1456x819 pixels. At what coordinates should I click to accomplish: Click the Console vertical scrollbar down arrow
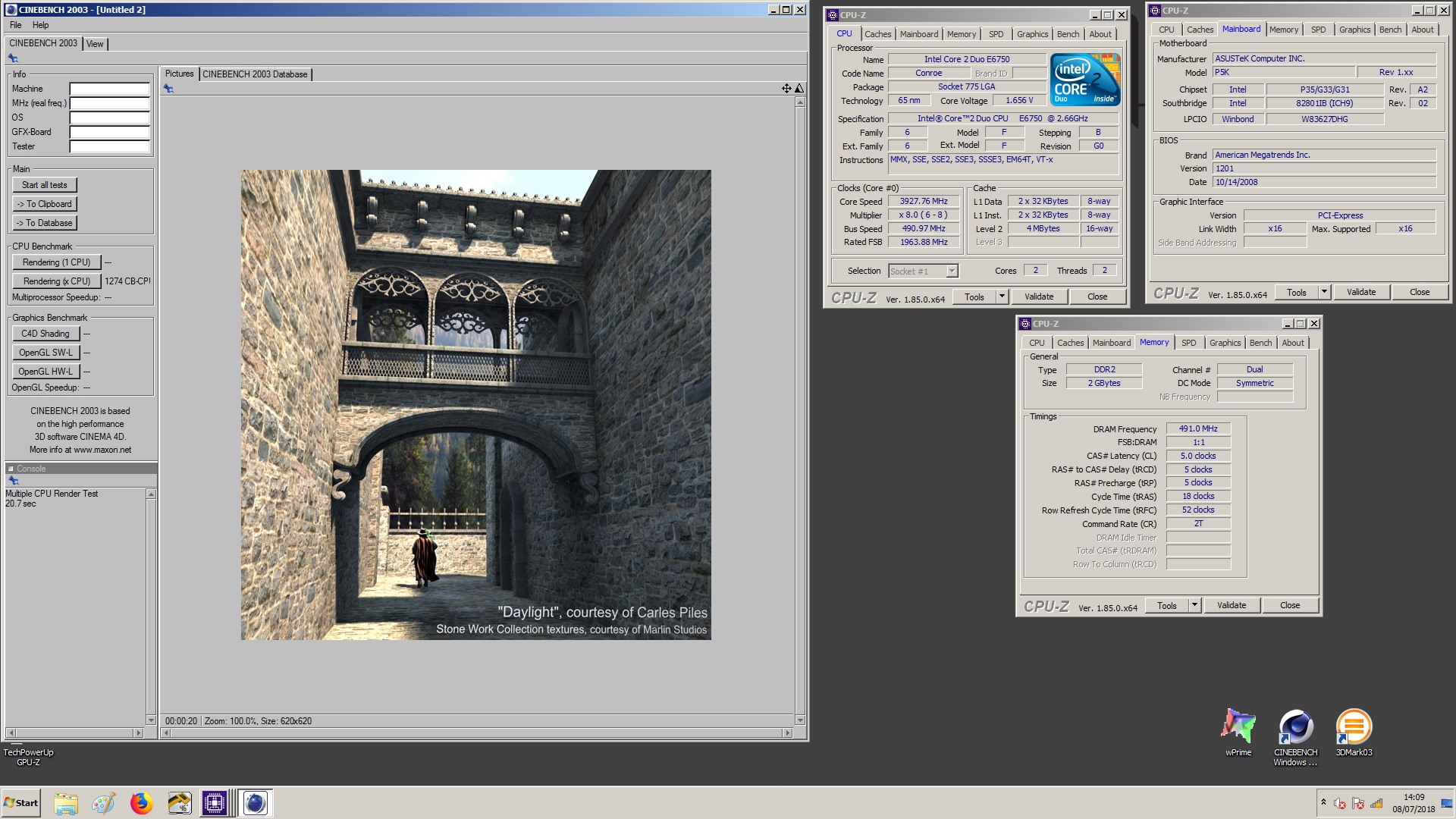151,720
